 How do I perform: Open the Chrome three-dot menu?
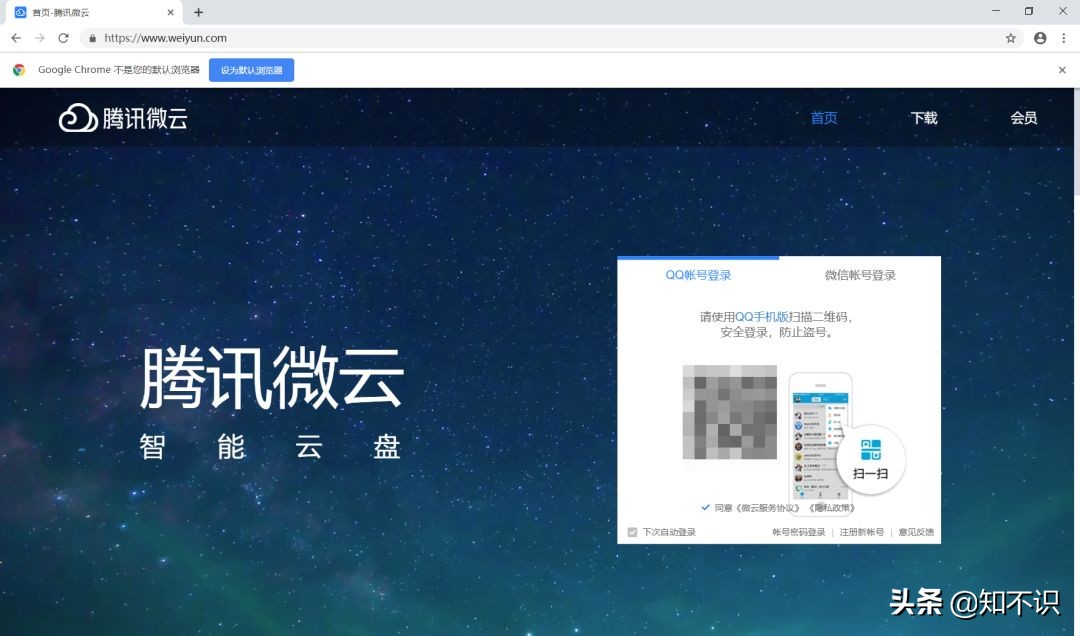click(x=1063, y=37)
